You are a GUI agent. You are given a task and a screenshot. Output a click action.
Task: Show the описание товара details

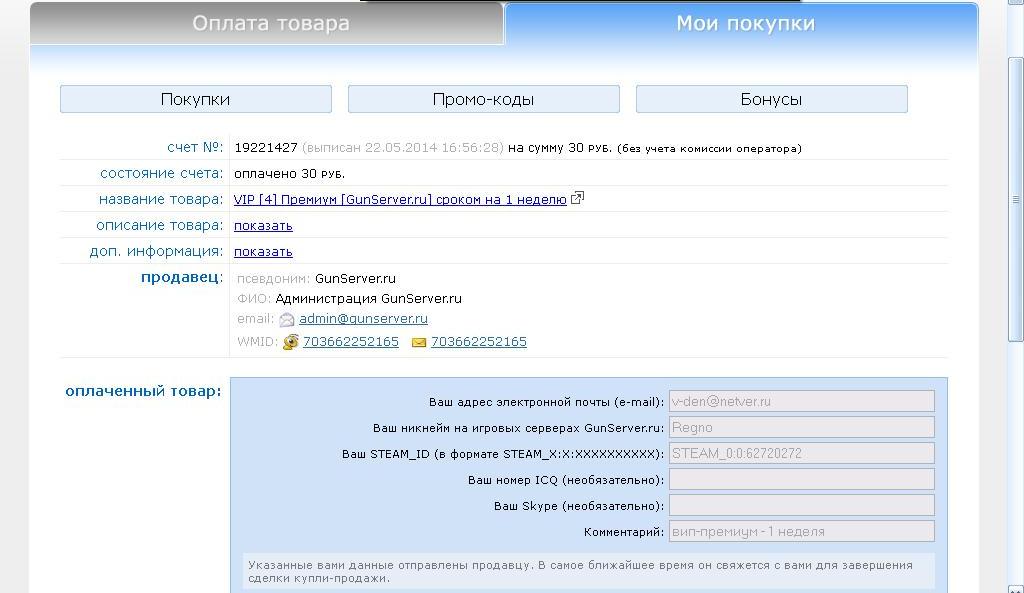click(263, 225)
